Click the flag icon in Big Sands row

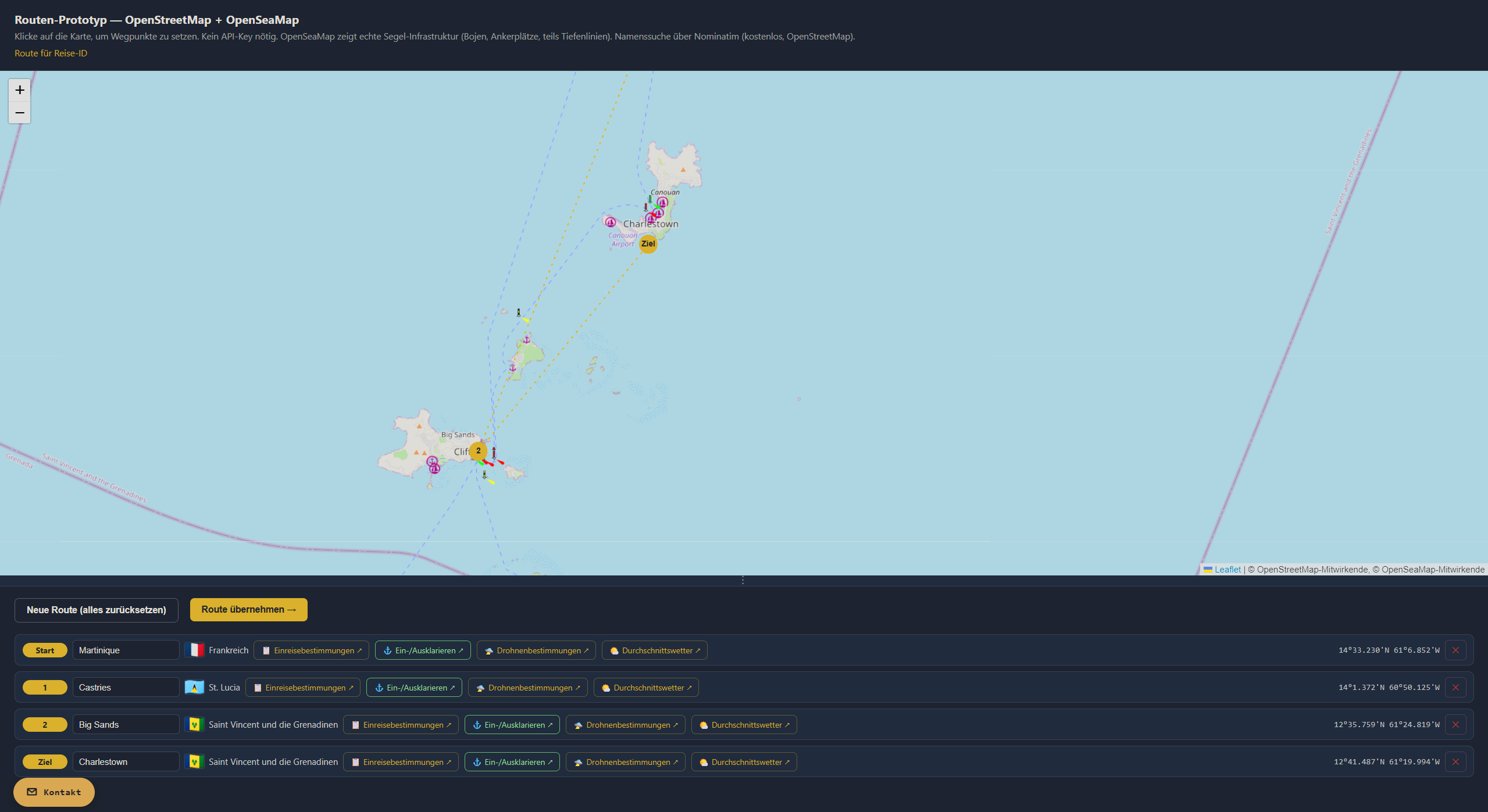194,724
